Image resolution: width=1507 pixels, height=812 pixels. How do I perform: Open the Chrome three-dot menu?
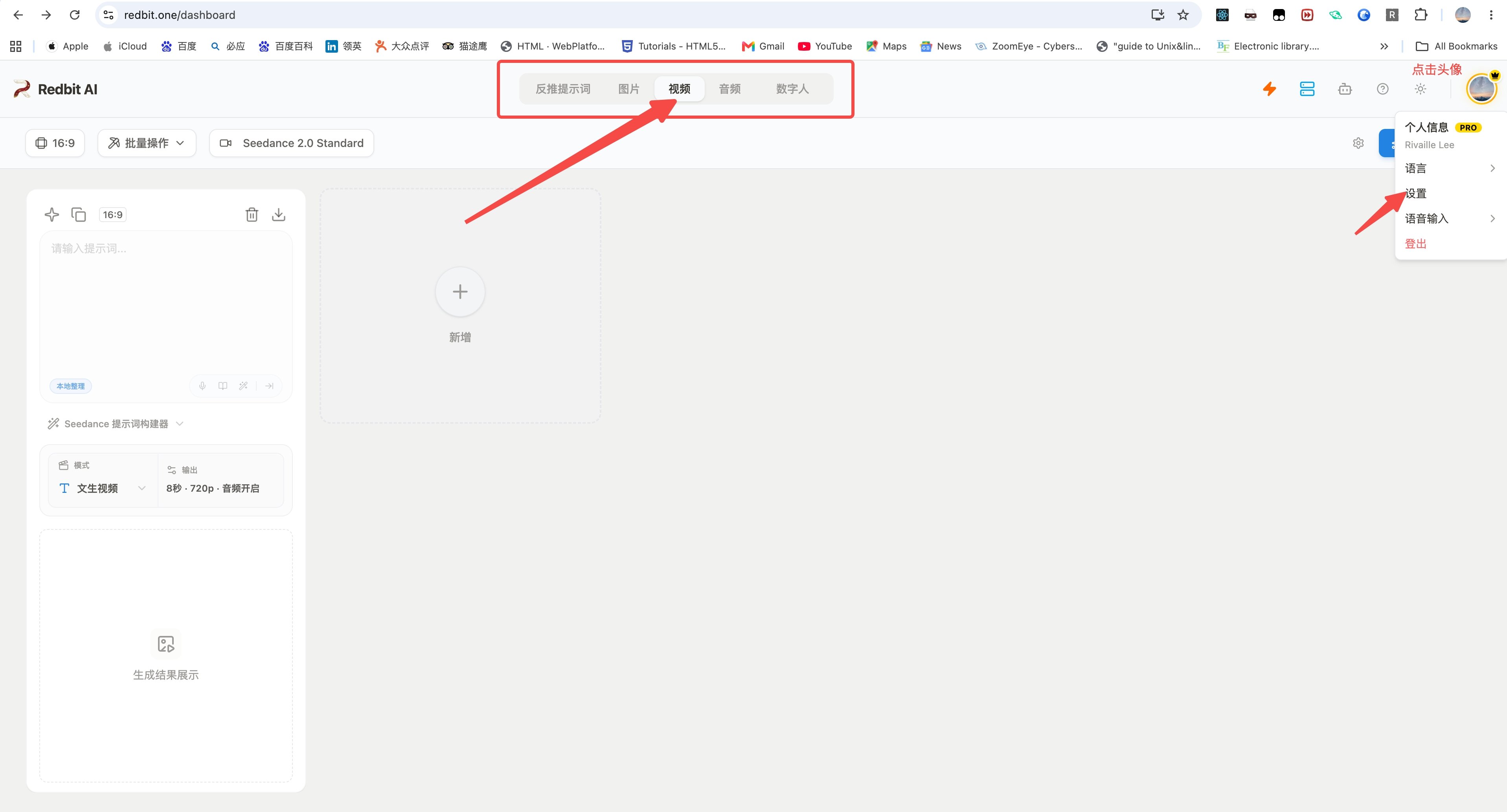pos(1490,15)
